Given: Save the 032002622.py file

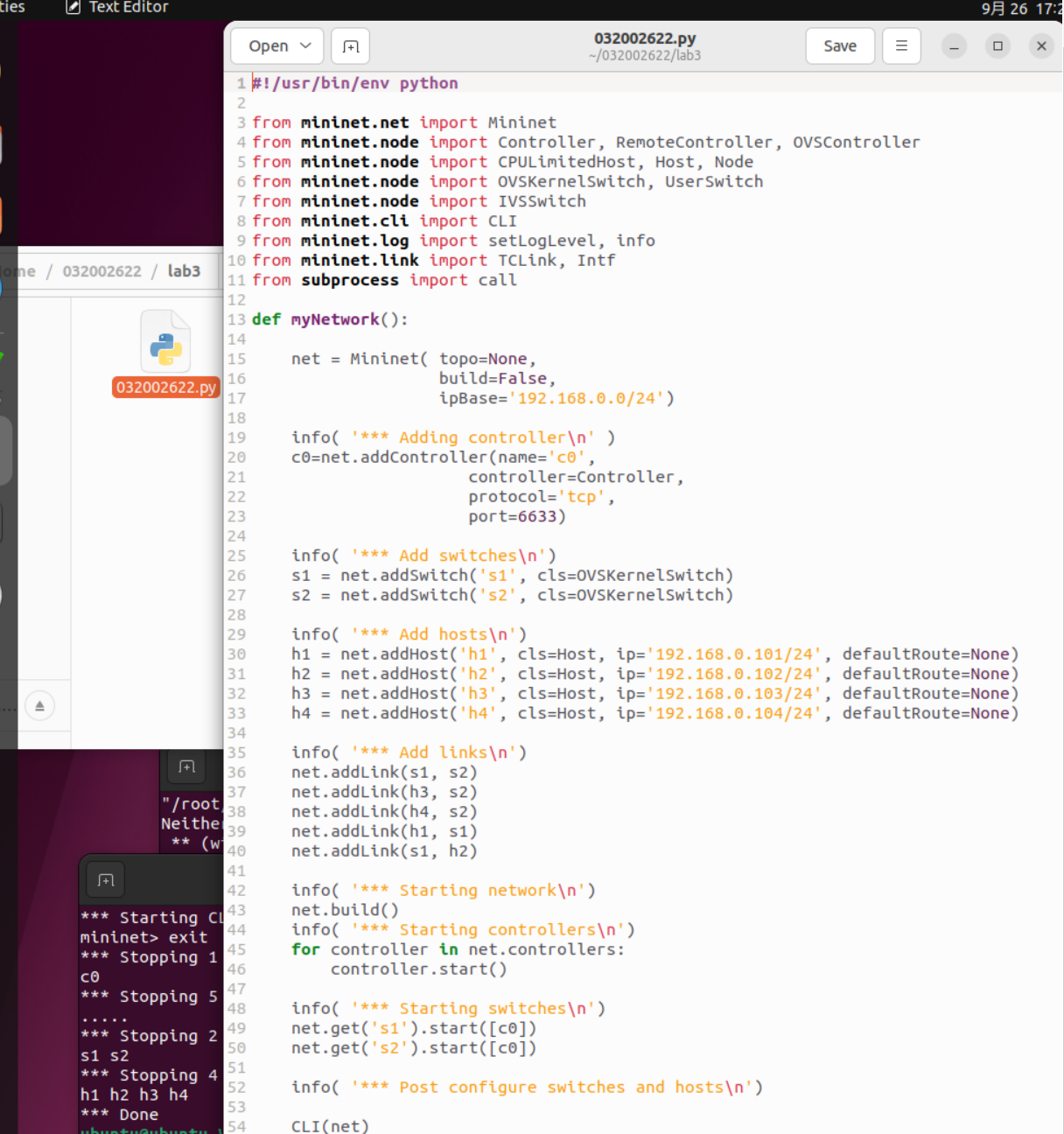Looking at the screenshot, I should [840, 46].
